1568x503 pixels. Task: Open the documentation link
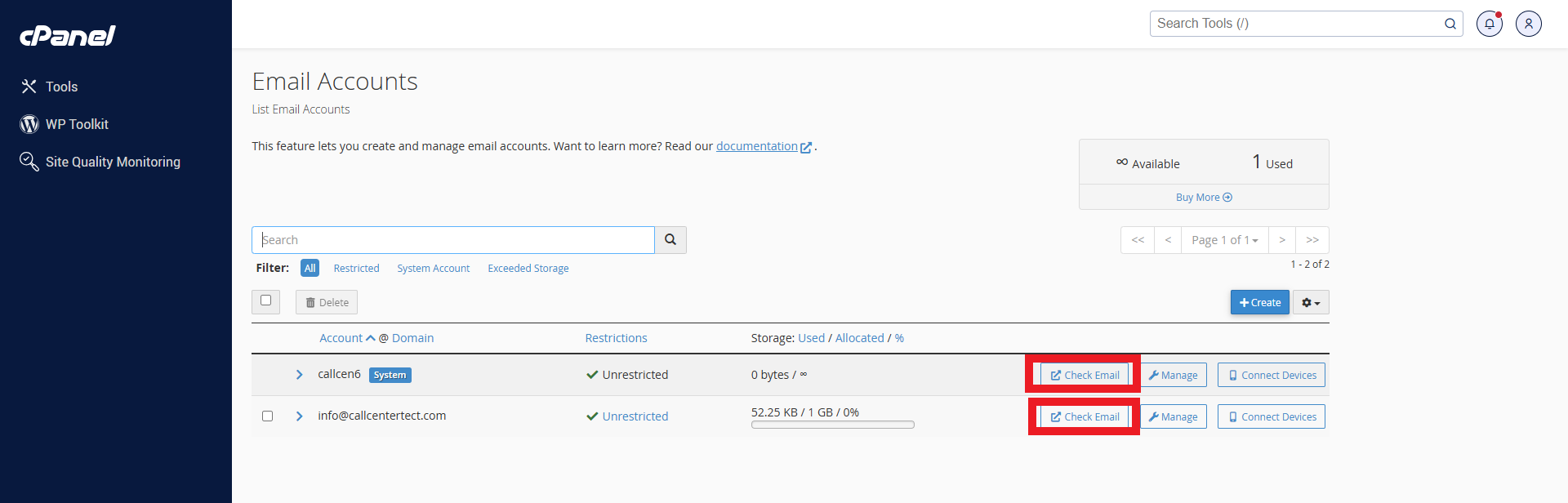pos(756,146)
